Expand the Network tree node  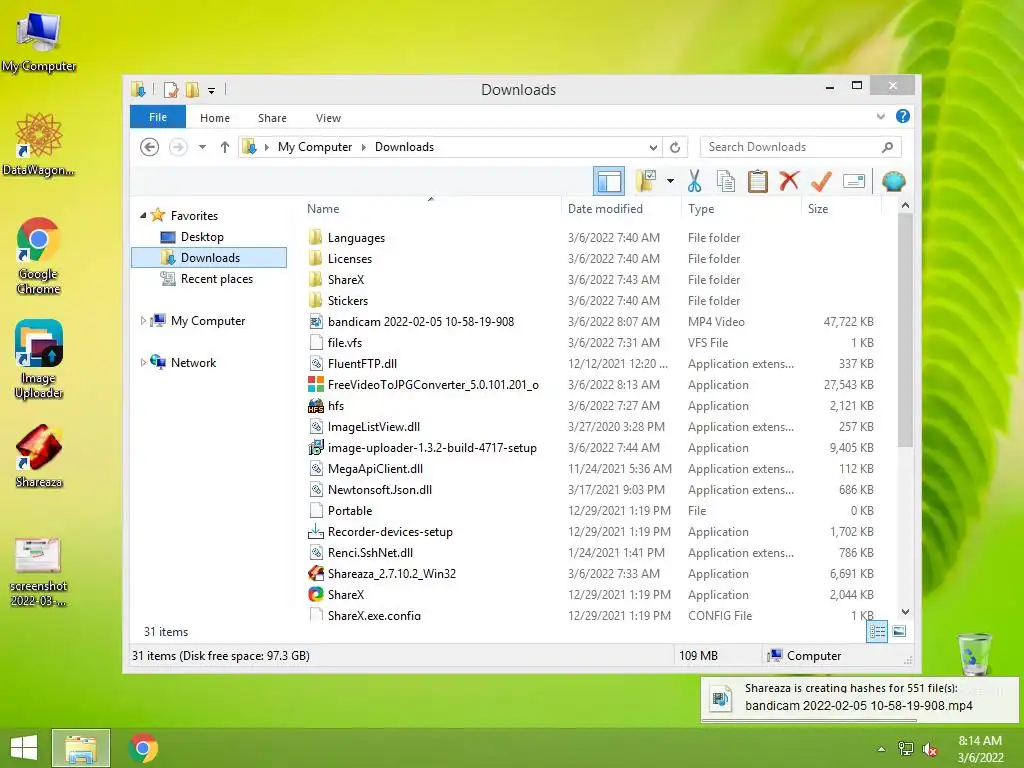[143, 362]
